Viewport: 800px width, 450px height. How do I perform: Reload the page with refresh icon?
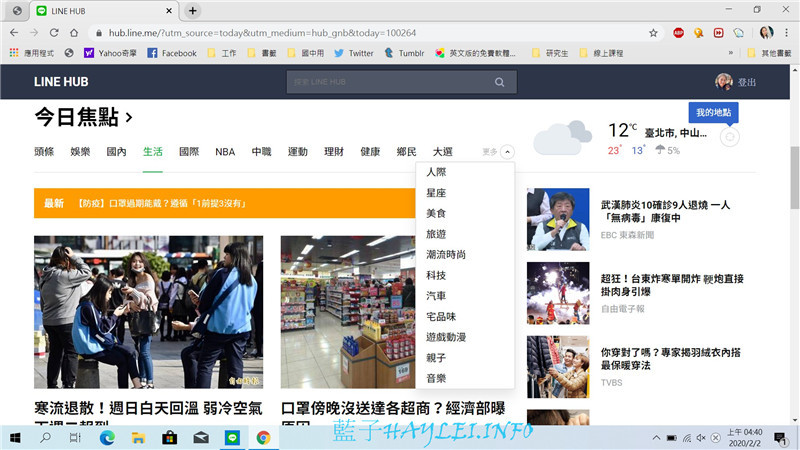tap(54, 33)
